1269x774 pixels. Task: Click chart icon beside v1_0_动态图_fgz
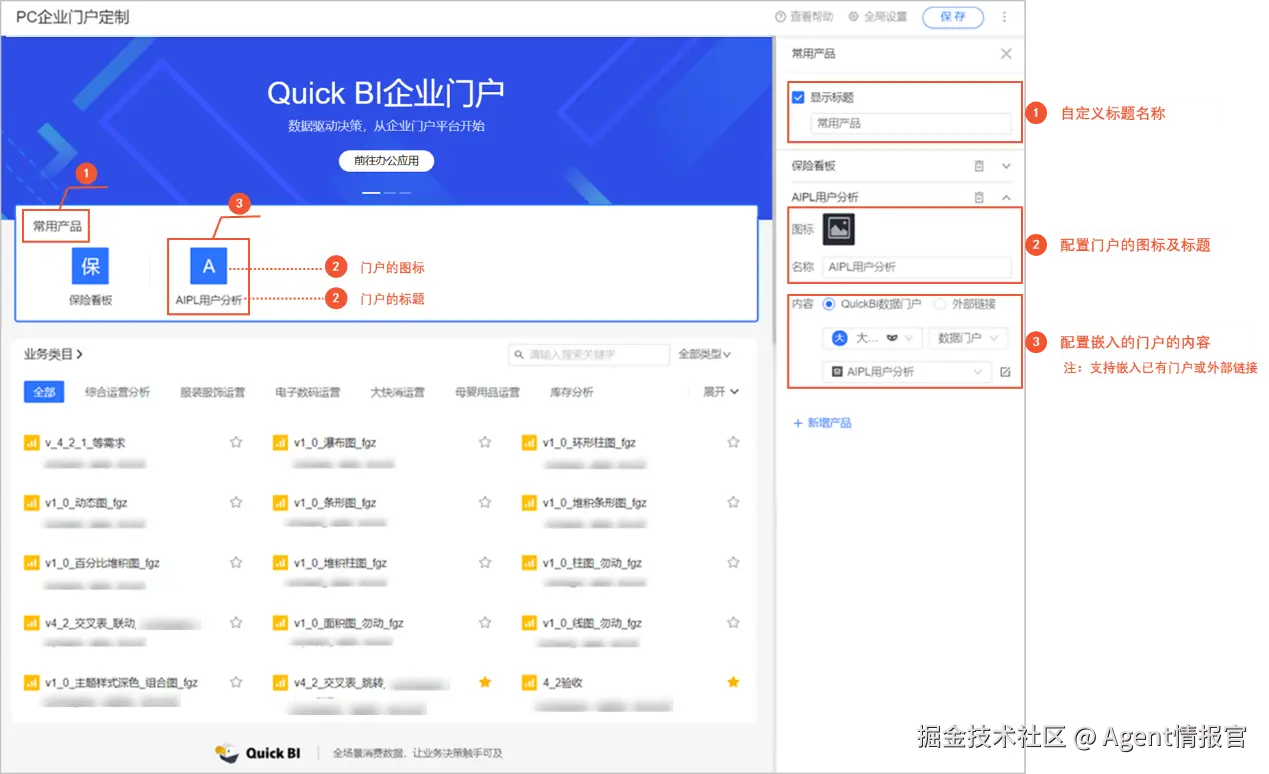(x=31, y=503)
